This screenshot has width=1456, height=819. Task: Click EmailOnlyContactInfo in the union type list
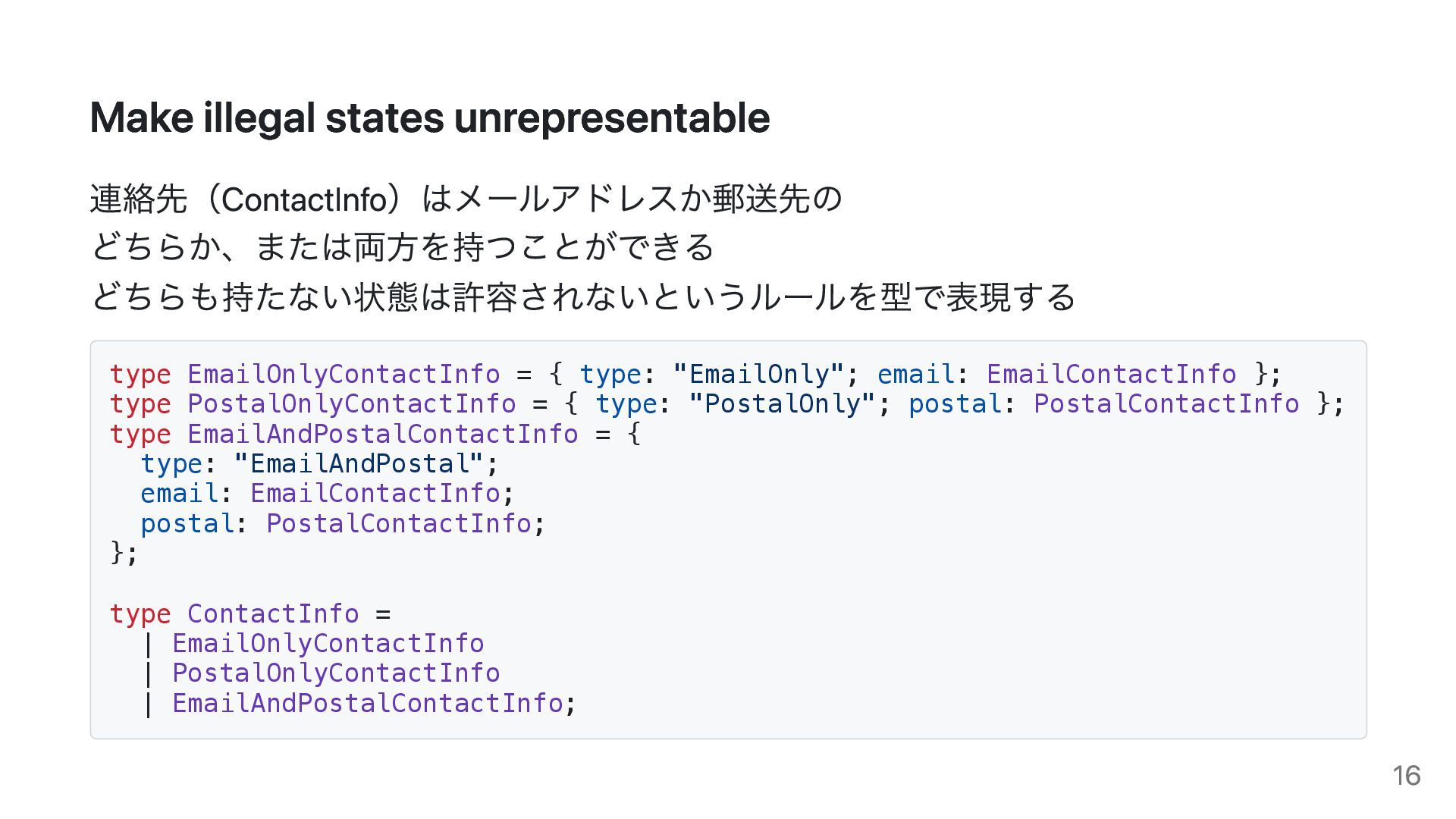[x=328, y=644]
